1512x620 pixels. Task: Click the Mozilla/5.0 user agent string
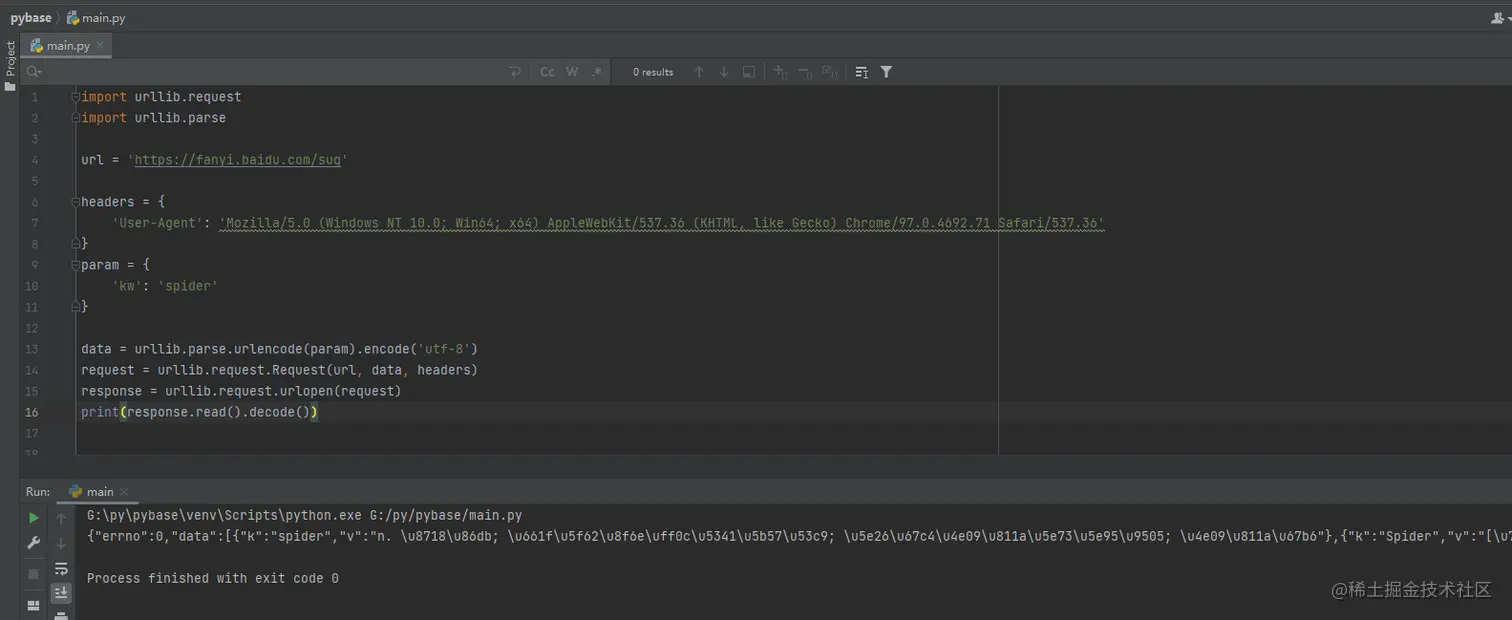coord(662,223)
